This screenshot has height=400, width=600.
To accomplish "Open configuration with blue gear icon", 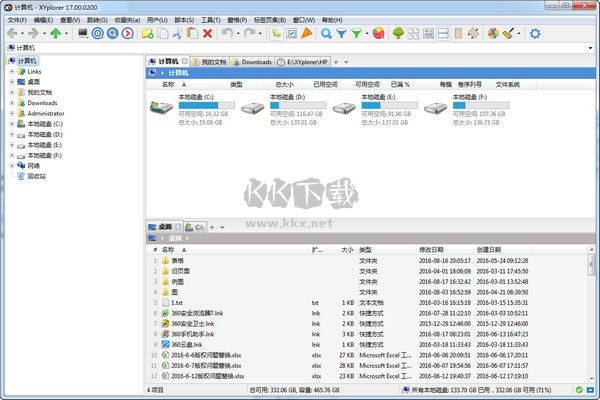I will point(535,34).
